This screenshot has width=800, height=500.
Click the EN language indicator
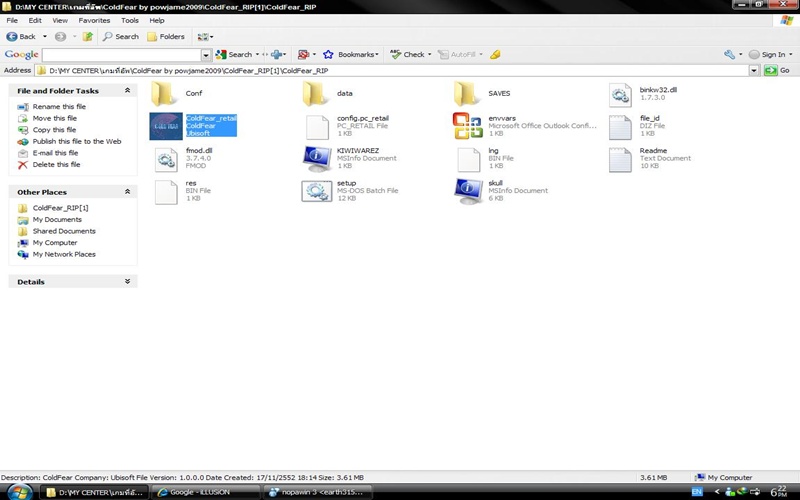(x=697, y=492)
